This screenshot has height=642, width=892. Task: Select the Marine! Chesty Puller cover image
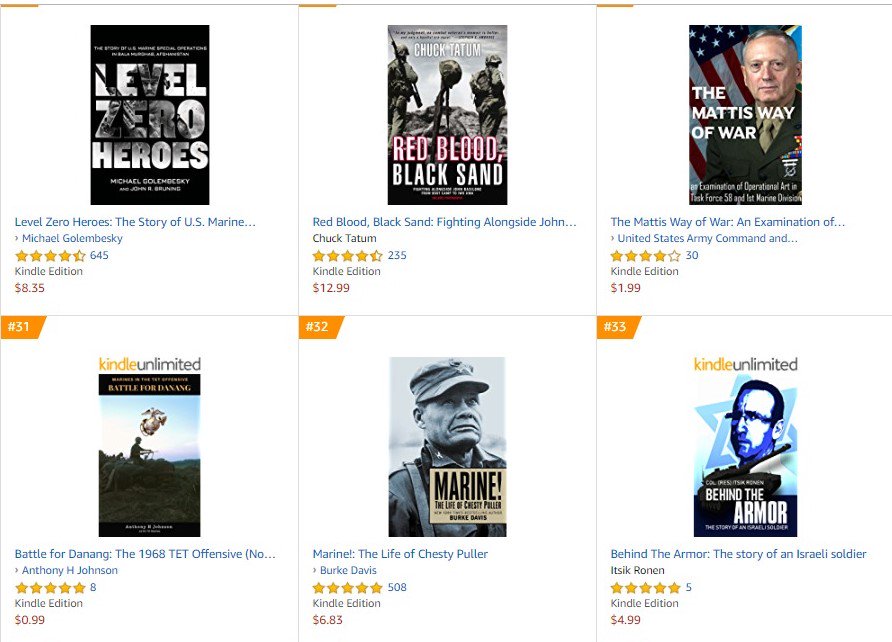(x=447, y=447)
